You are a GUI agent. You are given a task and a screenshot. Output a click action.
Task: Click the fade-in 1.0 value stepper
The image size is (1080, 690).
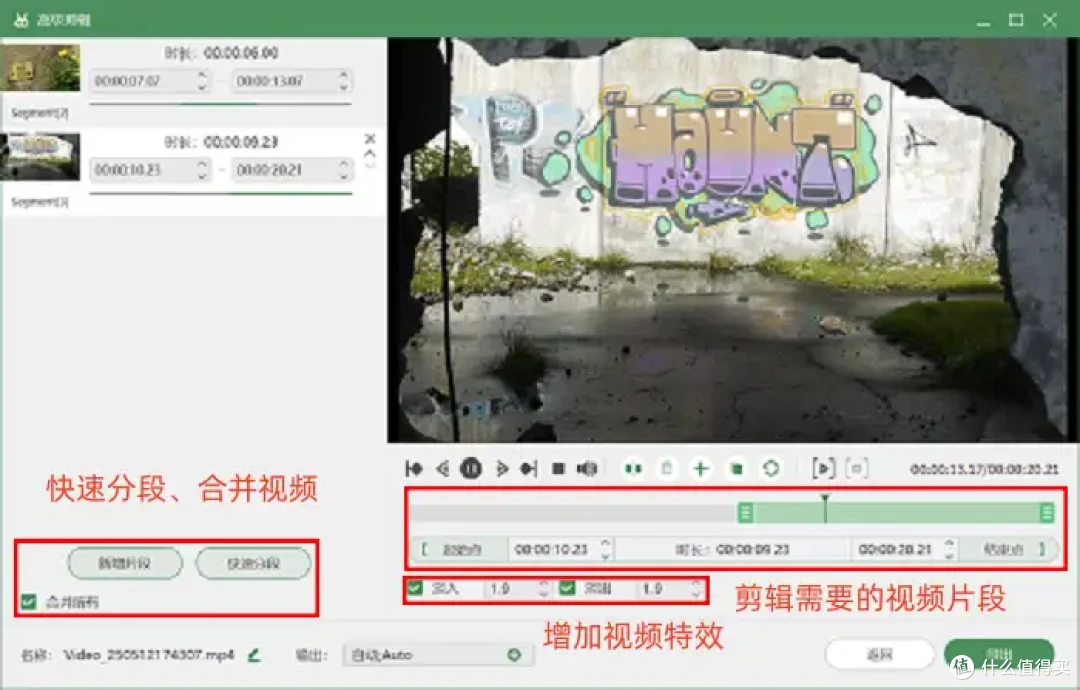coord(543,588)
